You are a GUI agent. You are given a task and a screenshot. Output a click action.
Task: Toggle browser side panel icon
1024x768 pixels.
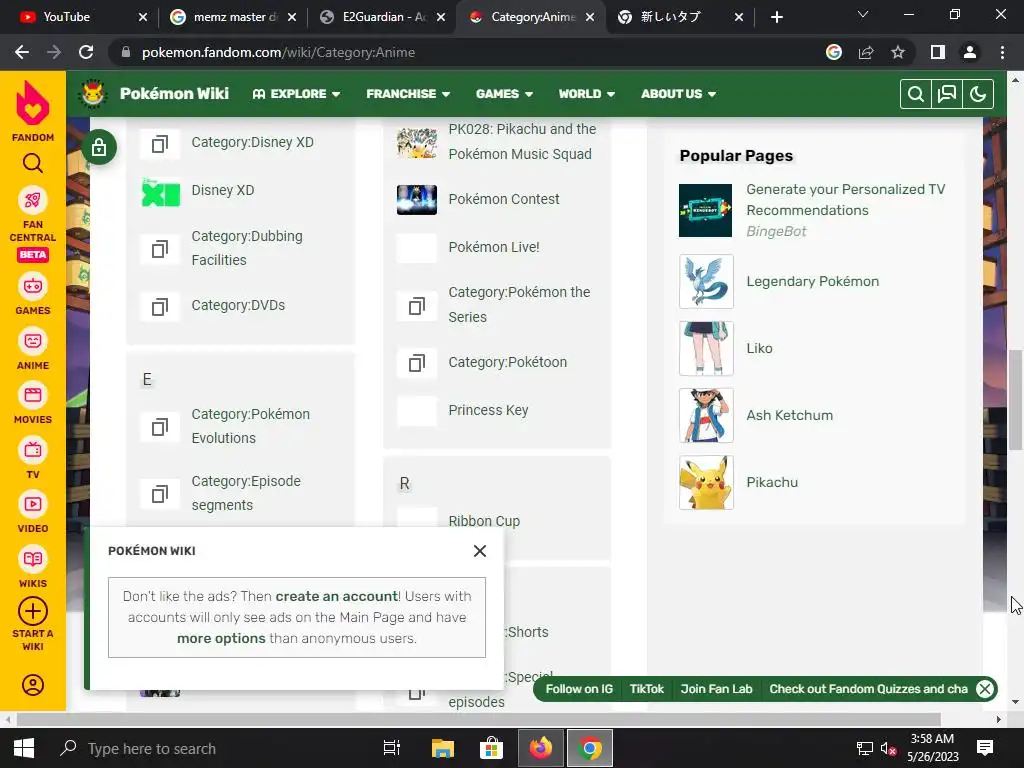(x=938, y=52)
